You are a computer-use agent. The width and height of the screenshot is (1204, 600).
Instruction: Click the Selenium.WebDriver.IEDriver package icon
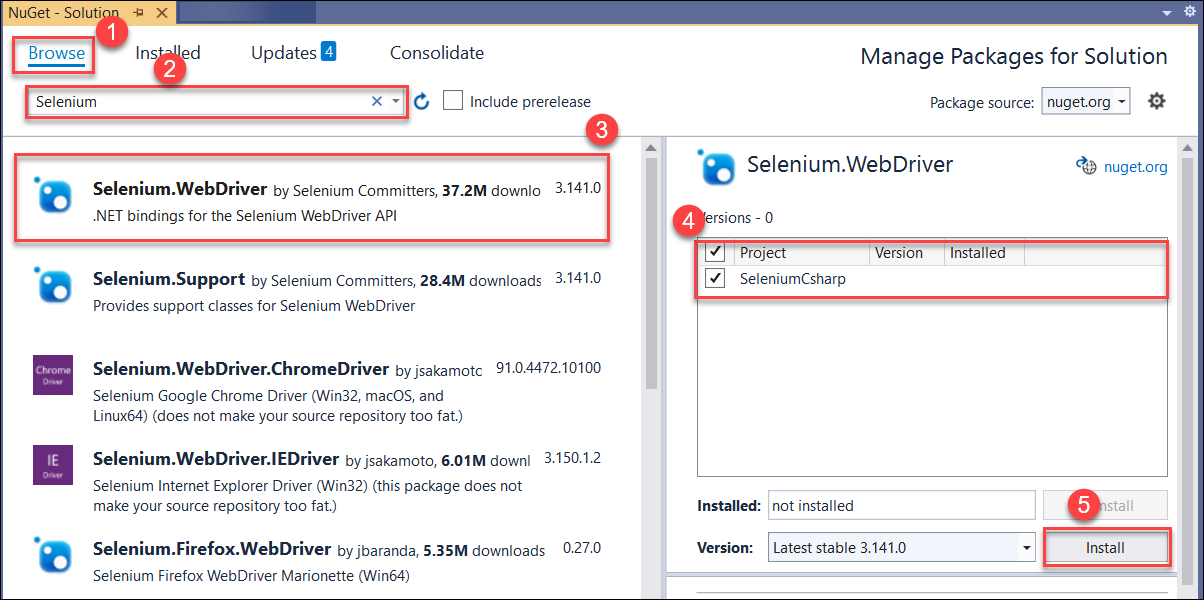pos(53,465)
